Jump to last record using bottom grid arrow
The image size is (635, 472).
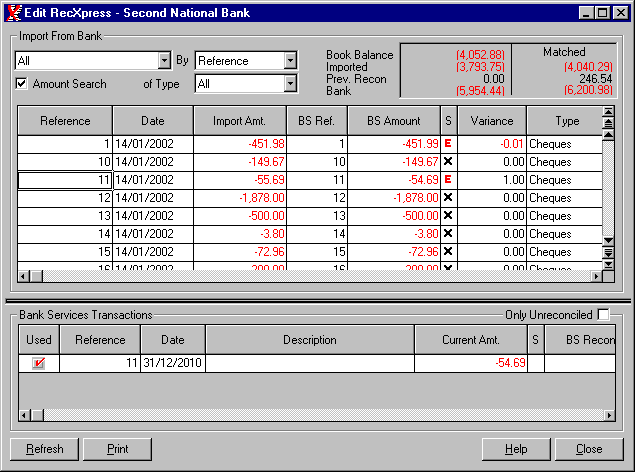[x=608, y=265]
